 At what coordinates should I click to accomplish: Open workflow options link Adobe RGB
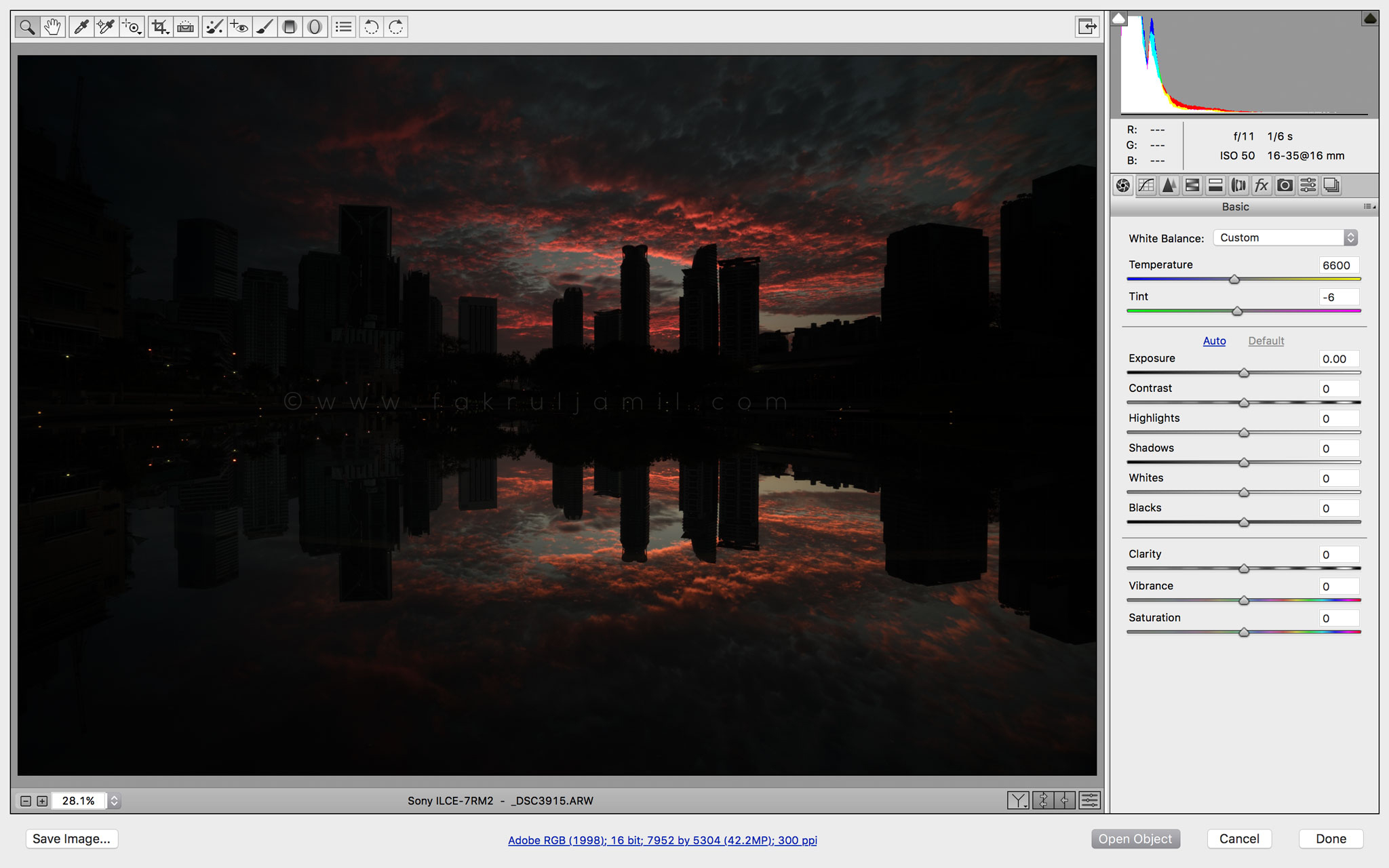(662, 840)
